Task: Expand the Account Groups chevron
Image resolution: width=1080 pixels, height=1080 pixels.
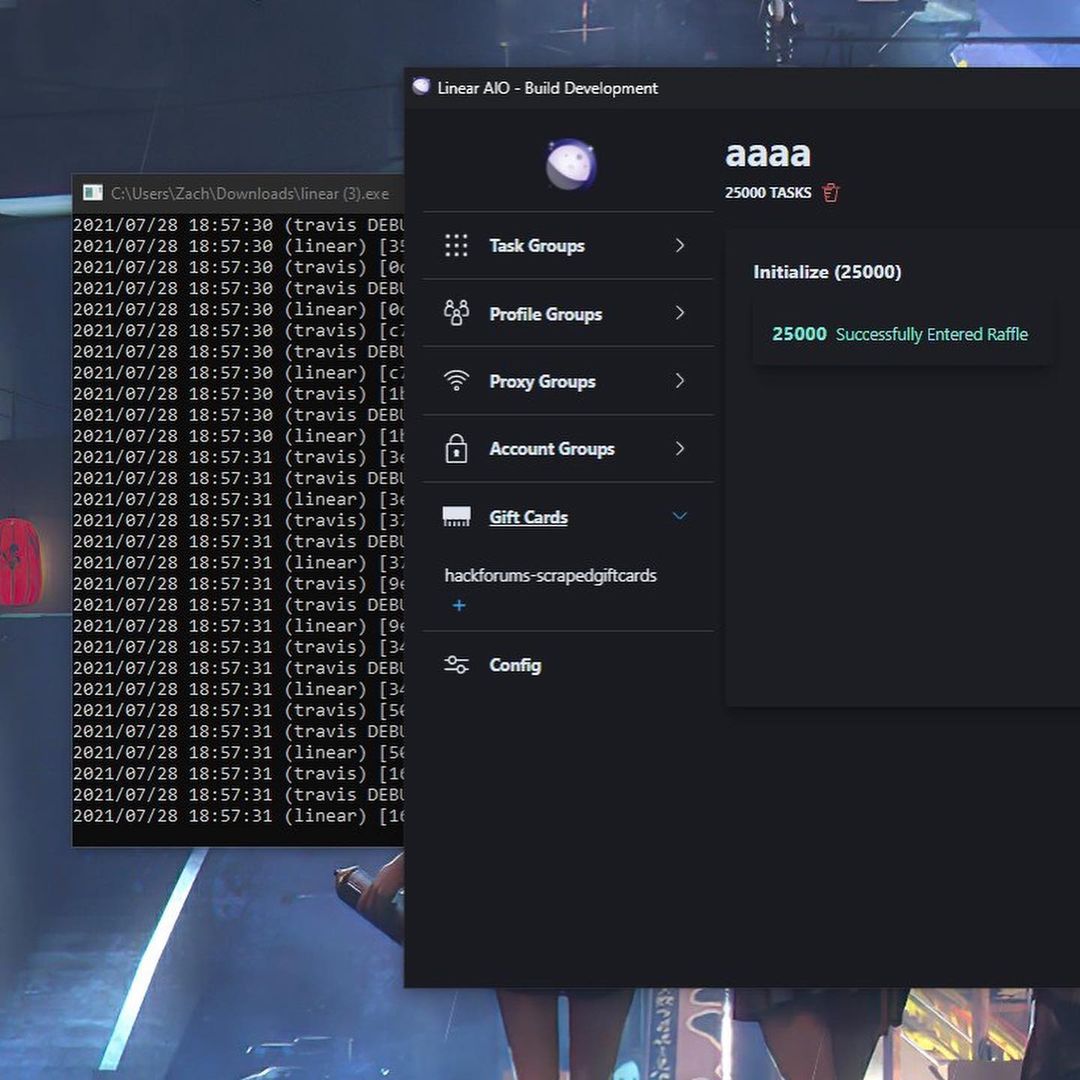Action: point(680,449)
